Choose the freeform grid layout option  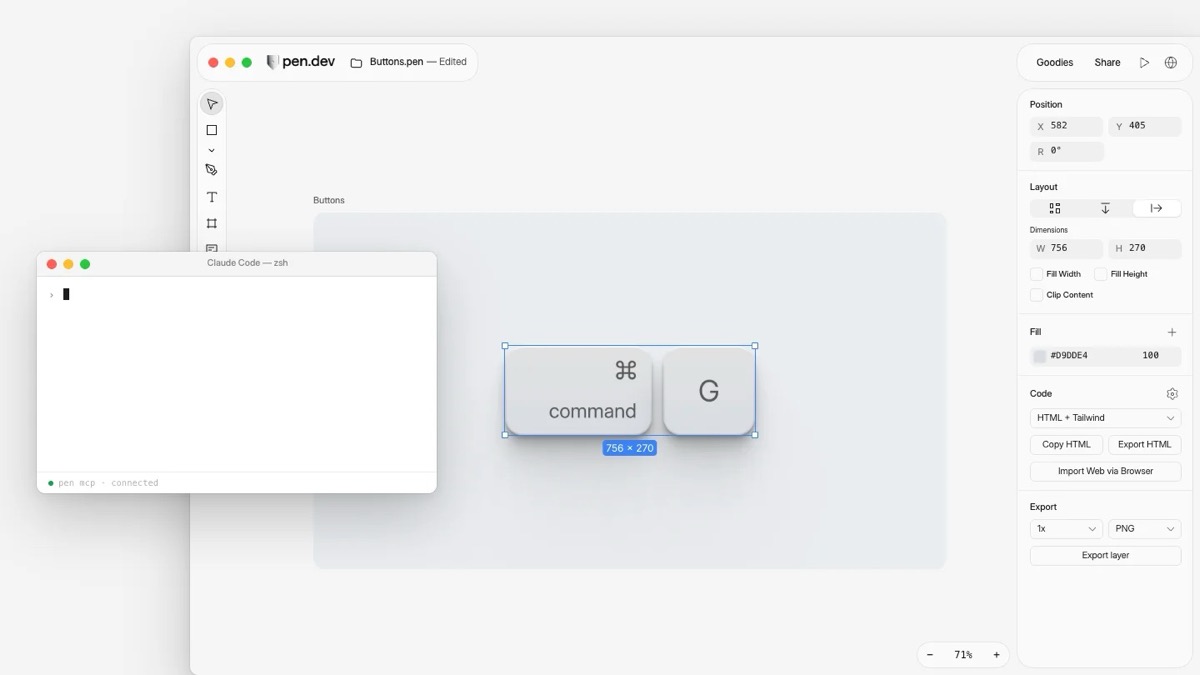[1054, 208]
